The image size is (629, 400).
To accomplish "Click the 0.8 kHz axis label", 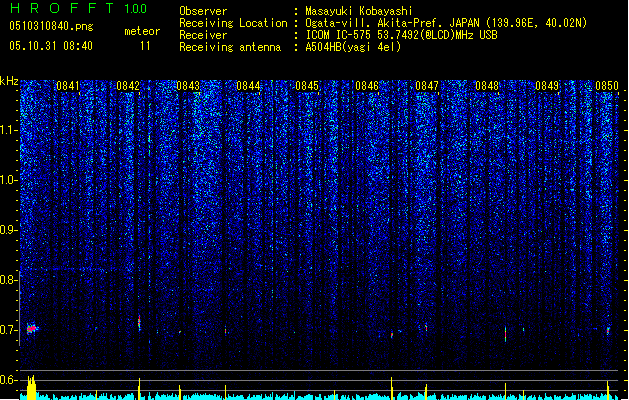I will click(8, 280).
